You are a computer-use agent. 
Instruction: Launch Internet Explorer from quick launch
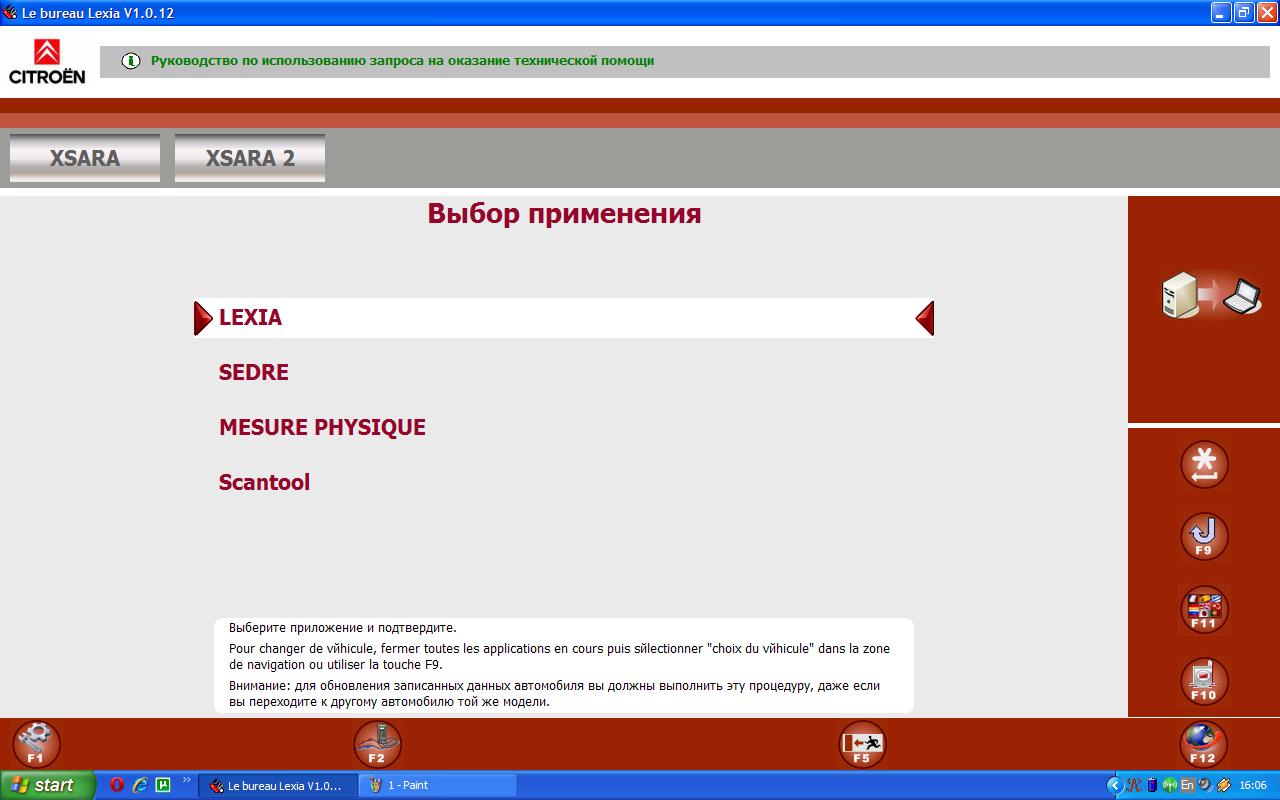[140, 785]
